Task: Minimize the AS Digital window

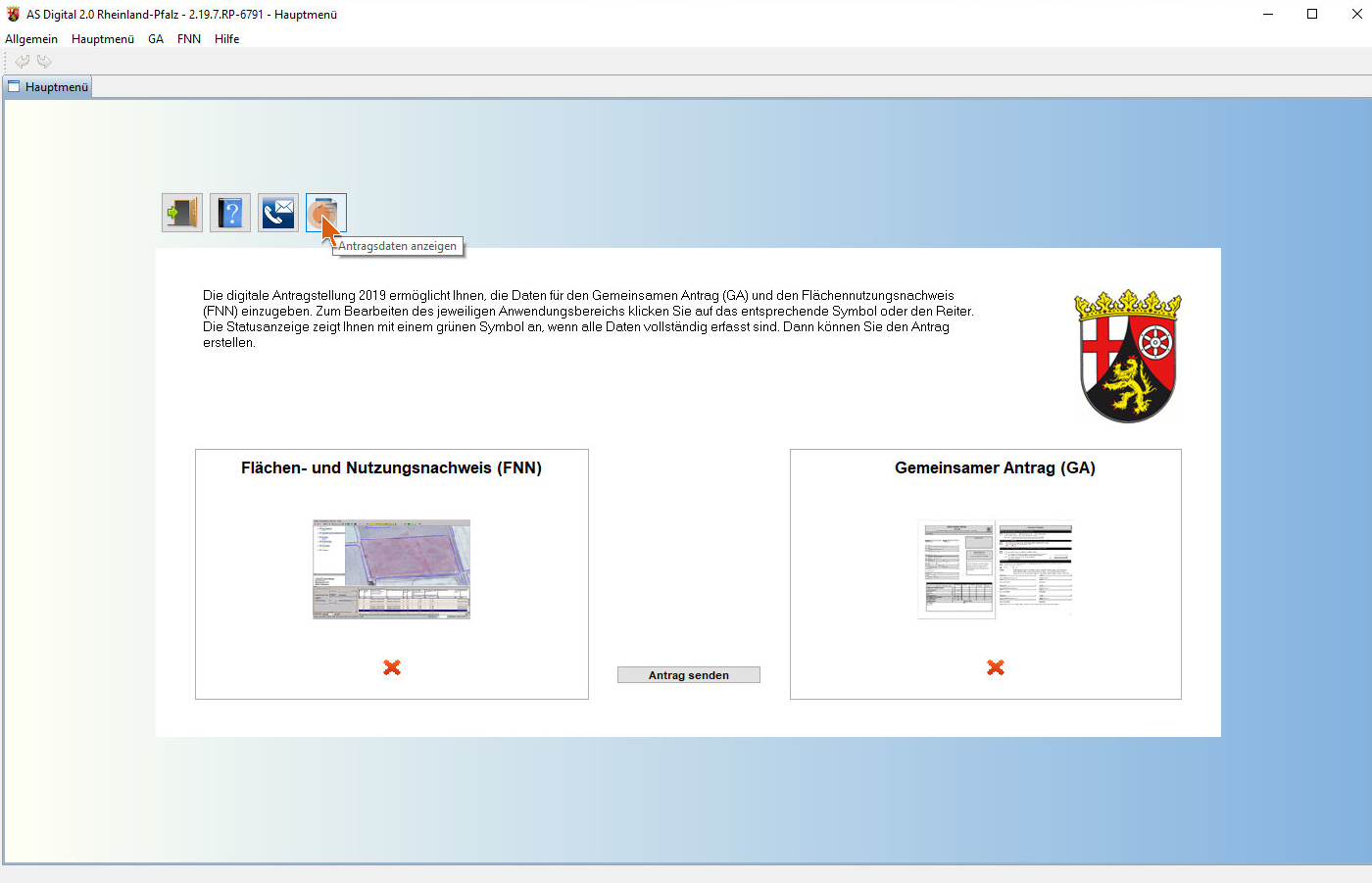Action: tap(1268, 14)
